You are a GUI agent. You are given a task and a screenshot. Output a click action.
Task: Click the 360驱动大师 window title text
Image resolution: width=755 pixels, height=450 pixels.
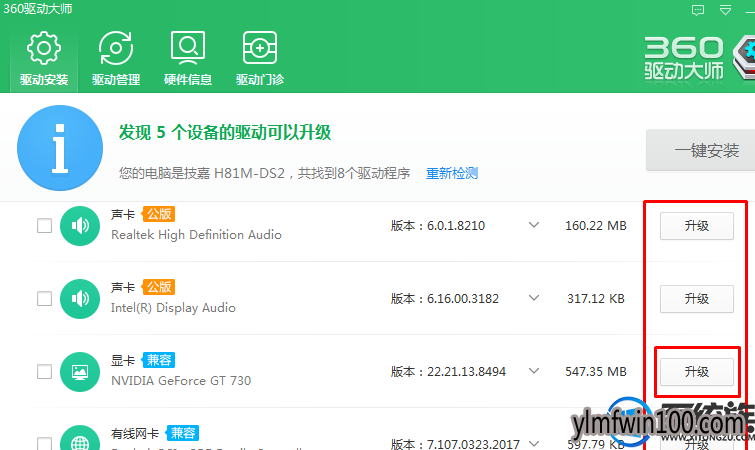(x=37, y=9)
